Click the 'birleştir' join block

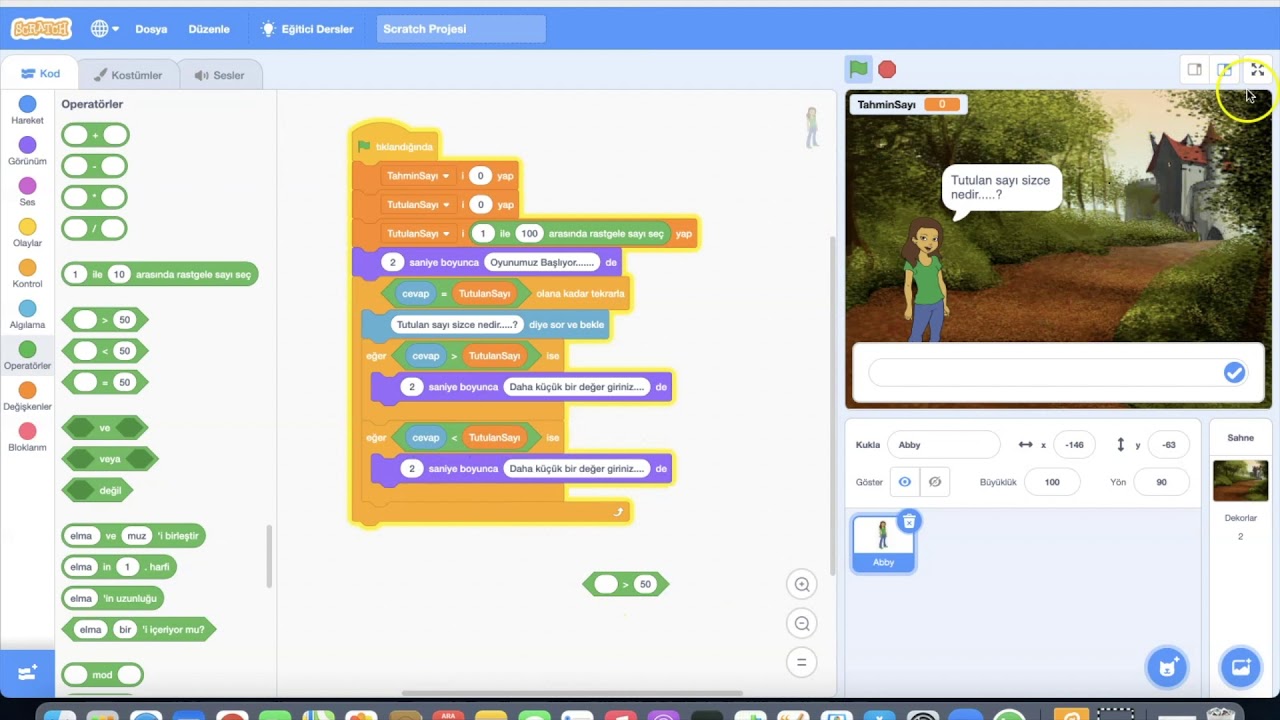pos(133,536)
